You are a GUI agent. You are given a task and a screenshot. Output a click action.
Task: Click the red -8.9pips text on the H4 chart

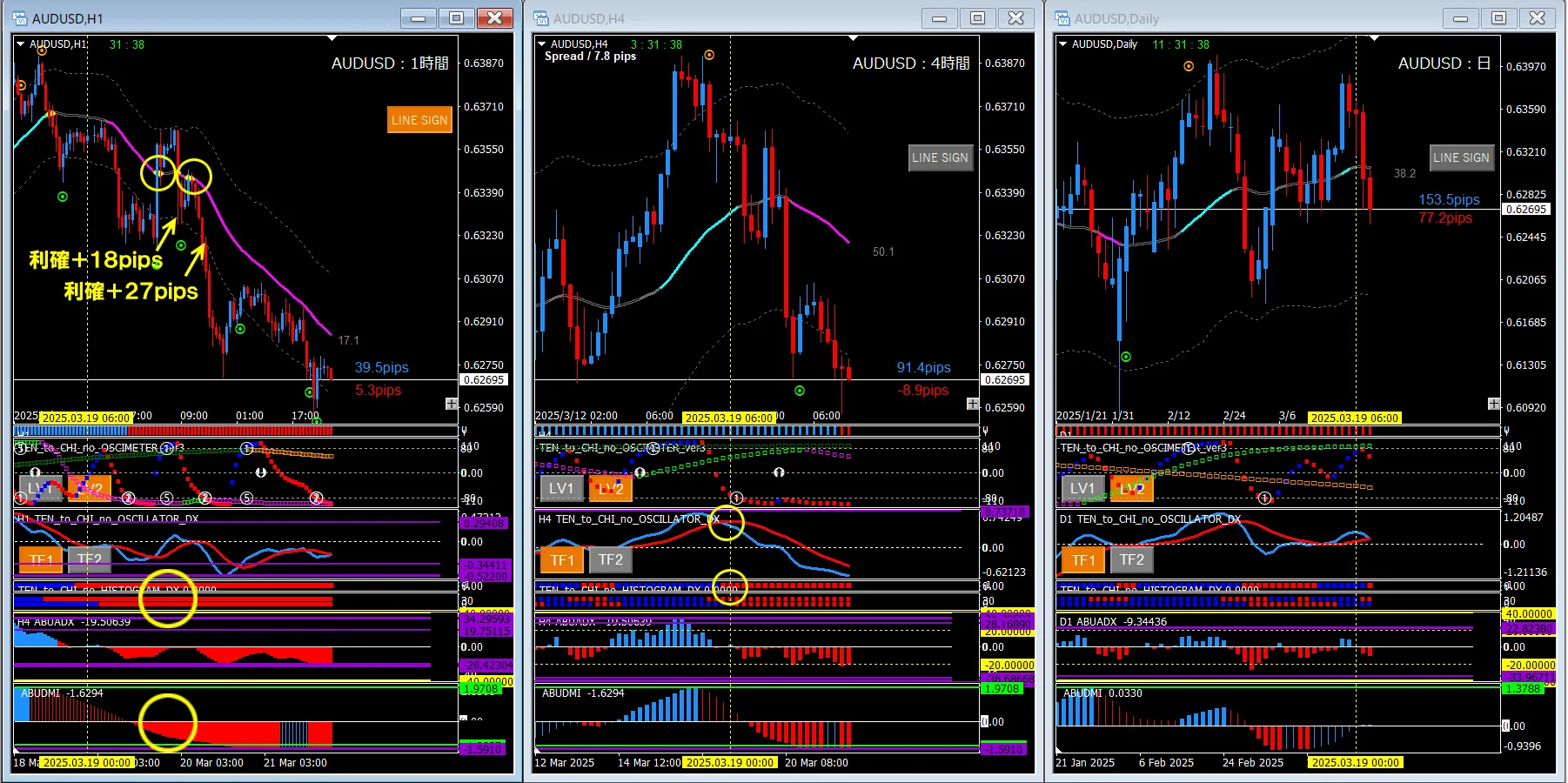pyautogui.click(x=923, y=390)
